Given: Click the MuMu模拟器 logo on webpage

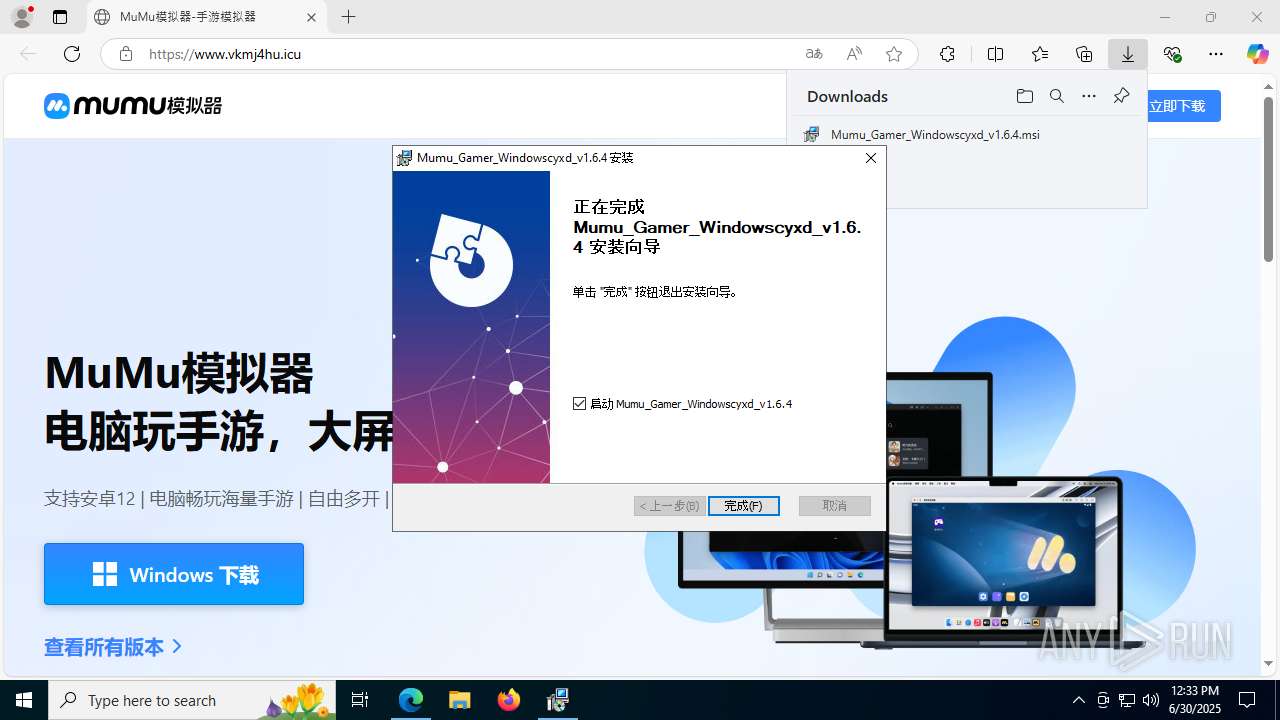Looking at the screenshot, I should 133,105.
